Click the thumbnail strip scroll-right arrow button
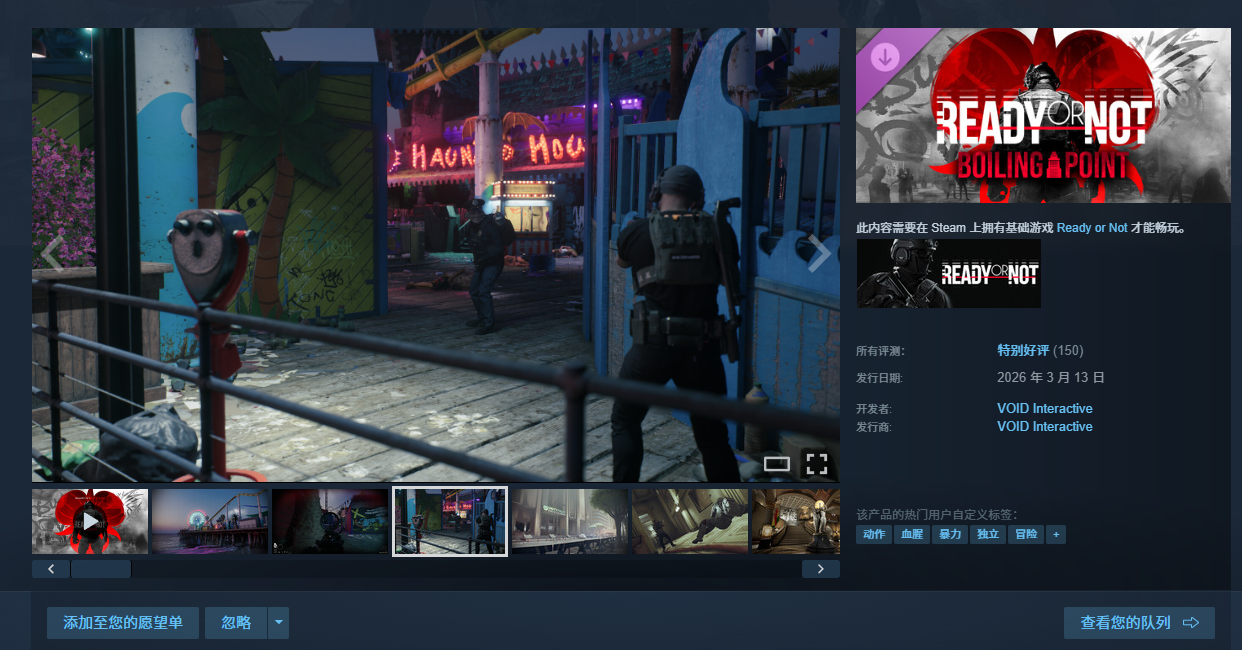This screenshot has width=1242, height=650. 821,569
